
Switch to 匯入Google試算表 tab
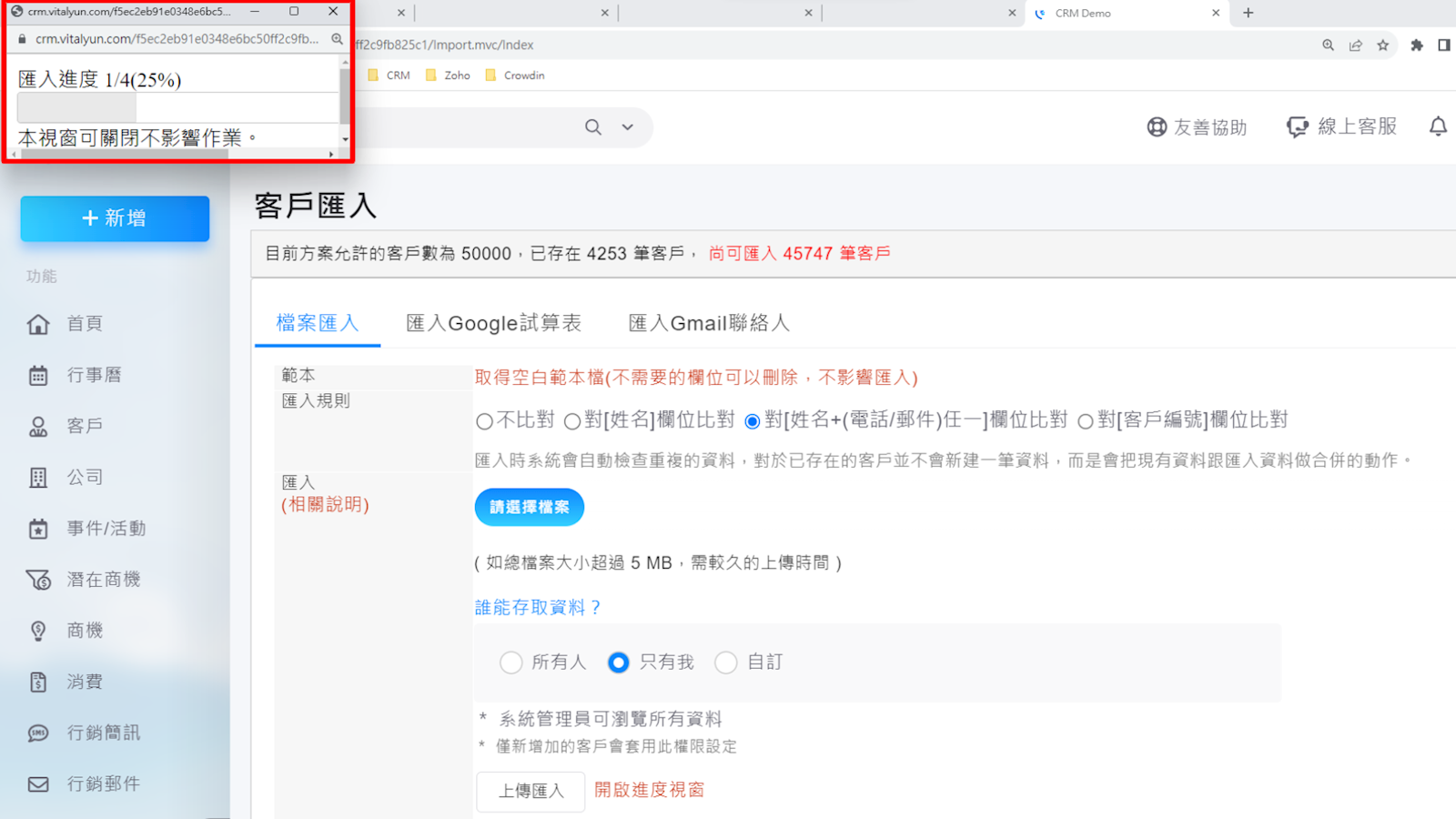(x=493, y=323)
